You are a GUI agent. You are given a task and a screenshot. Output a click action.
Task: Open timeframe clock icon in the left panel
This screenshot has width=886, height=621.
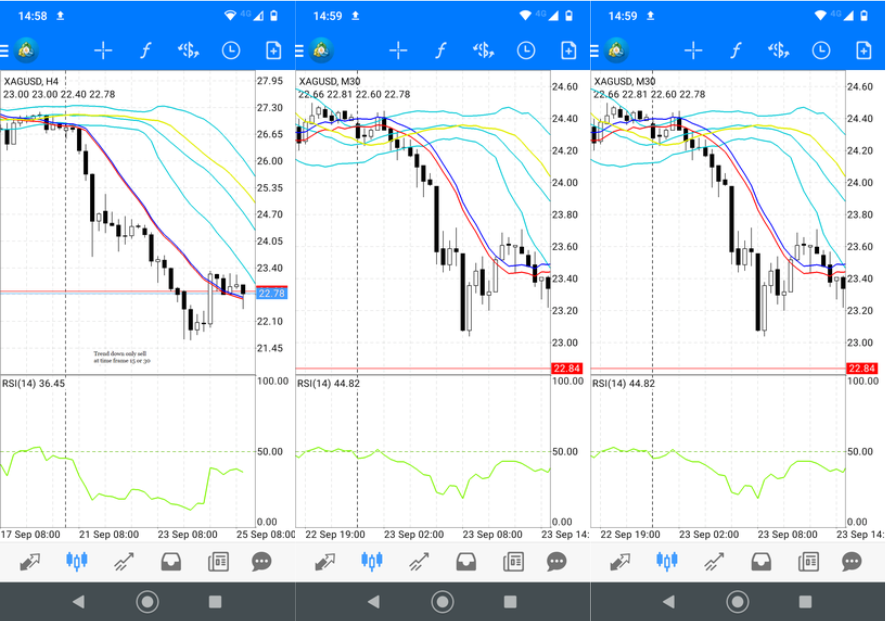tap(231, 51)
